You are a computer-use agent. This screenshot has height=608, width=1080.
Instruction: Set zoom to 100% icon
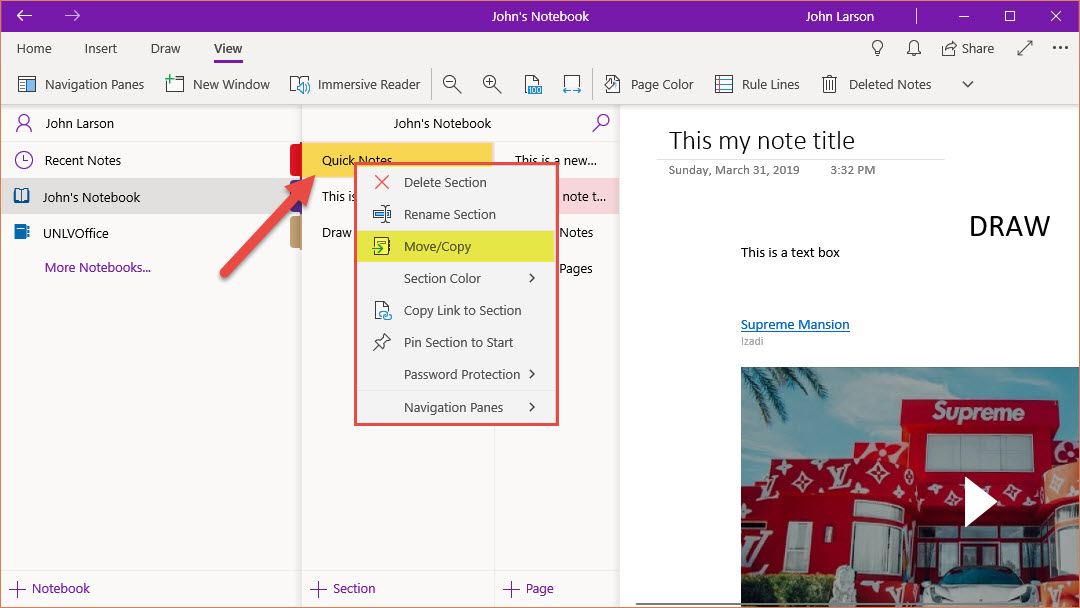(533, 85)
